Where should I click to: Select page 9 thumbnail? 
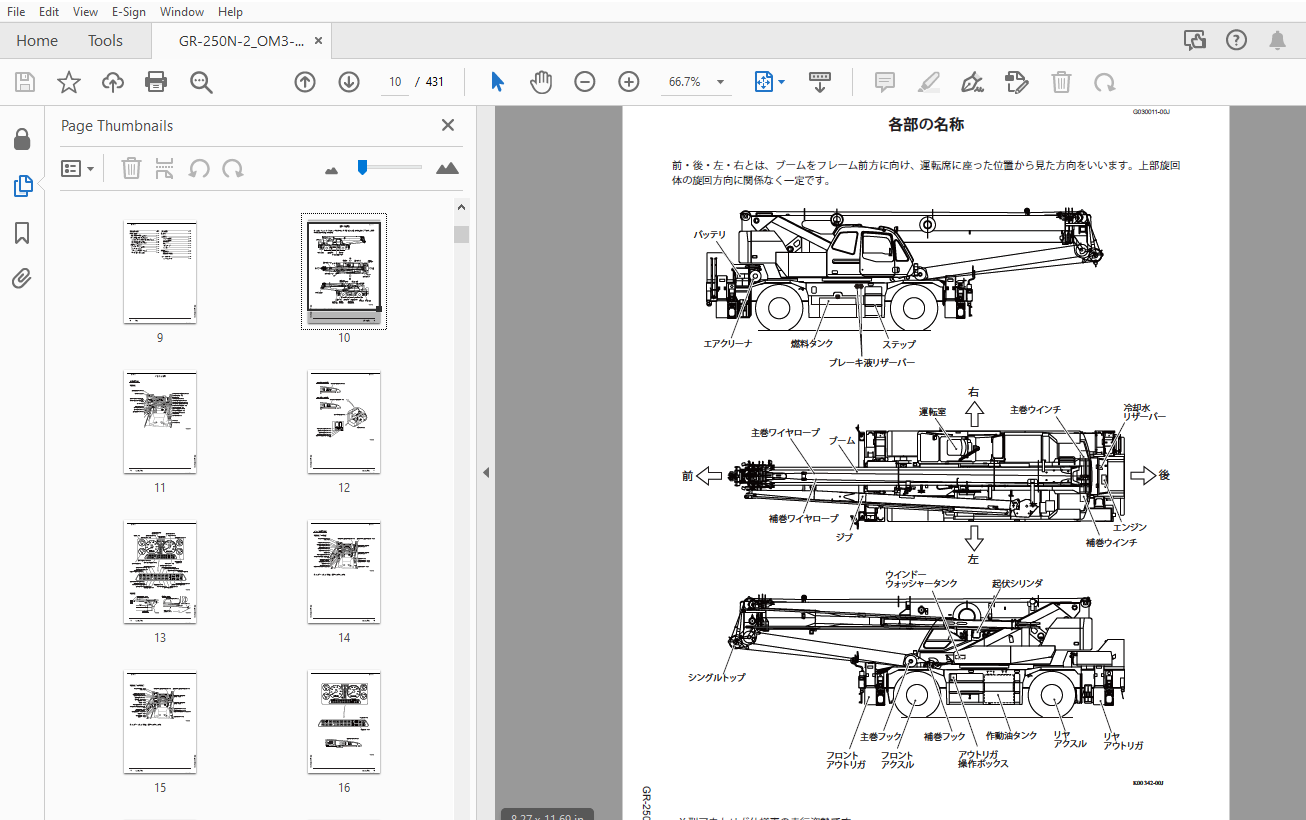point(160,272)
